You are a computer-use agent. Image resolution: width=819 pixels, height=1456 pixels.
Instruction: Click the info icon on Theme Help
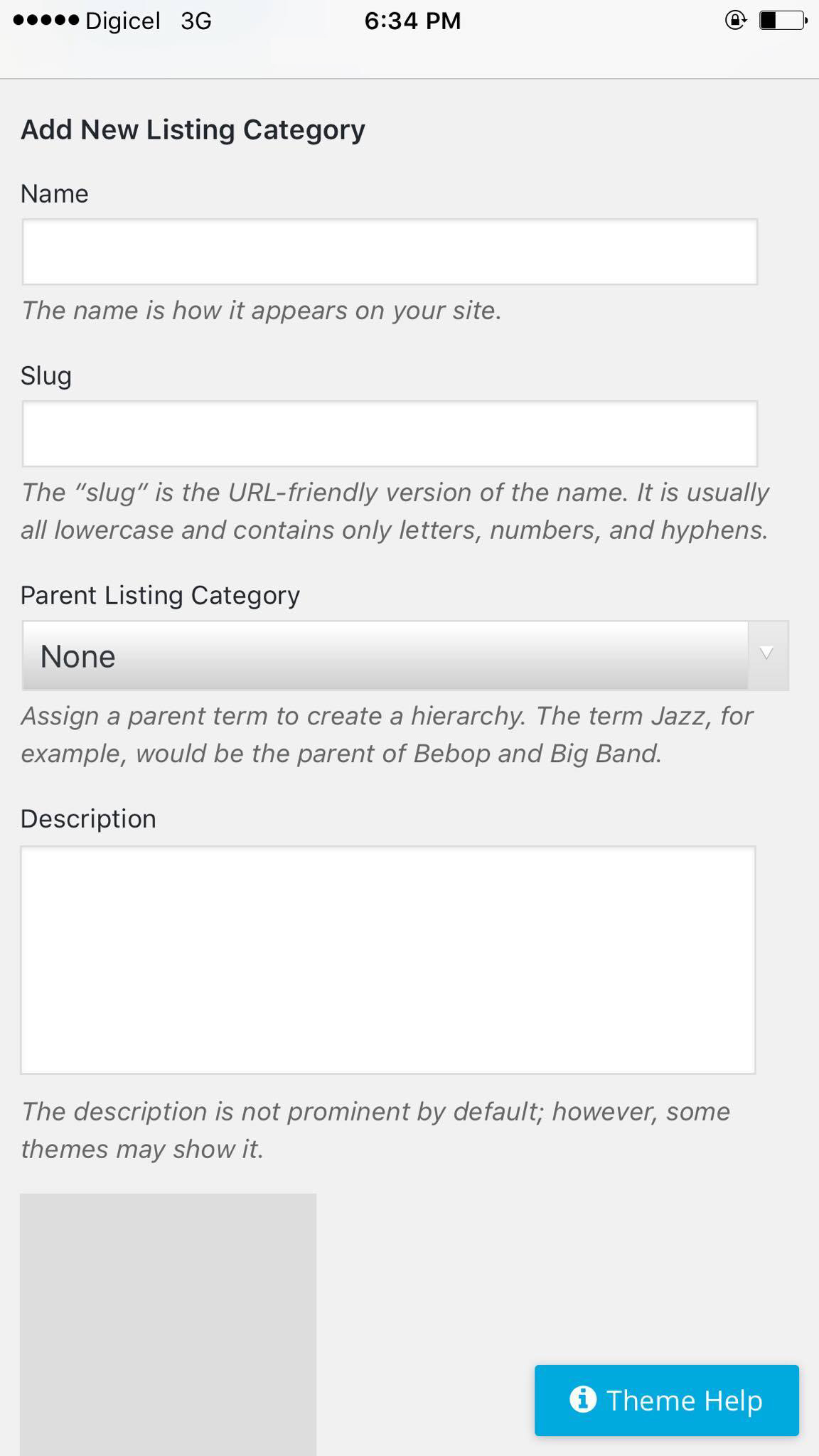582,1399
